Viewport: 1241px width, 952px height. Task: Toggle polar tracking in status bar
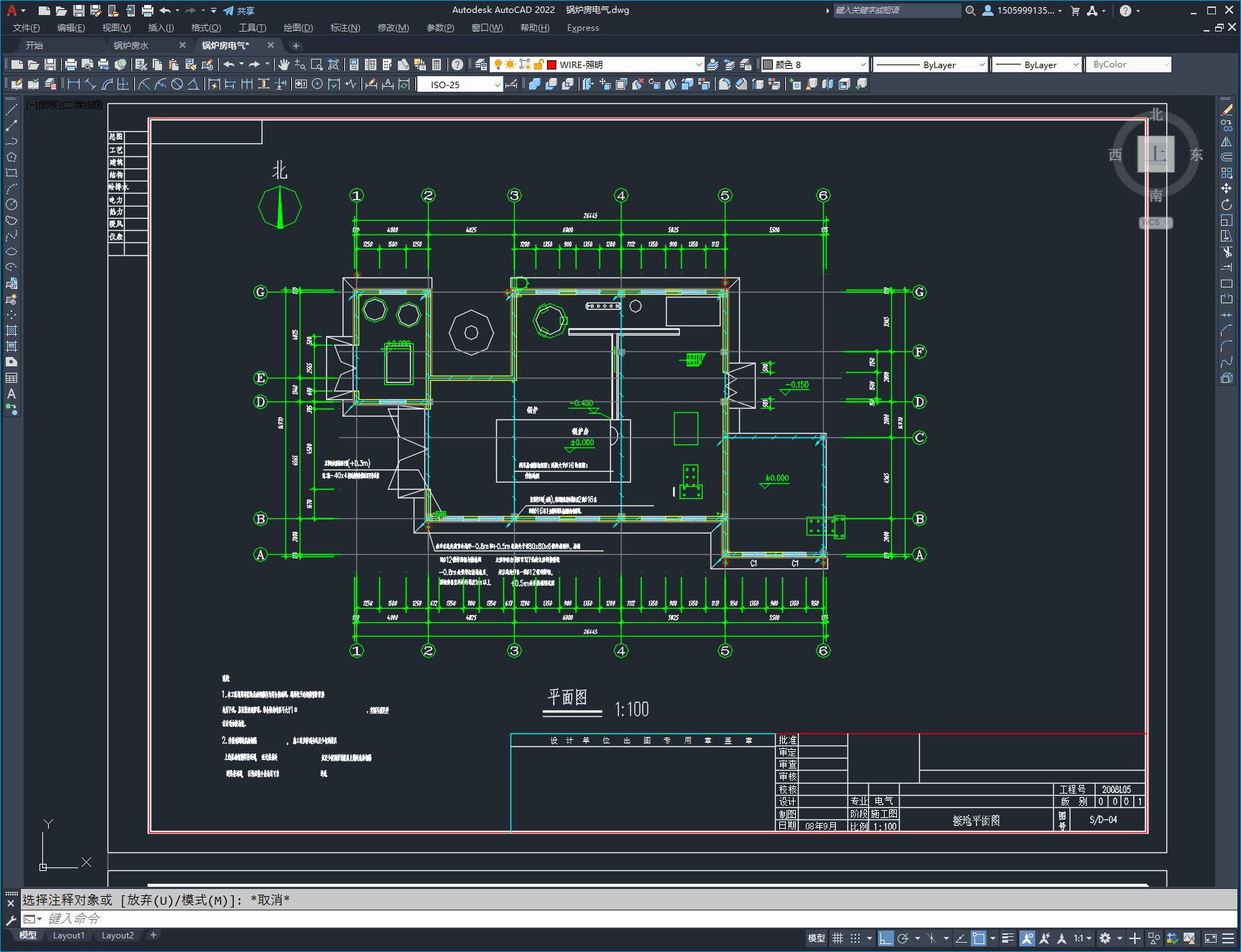(903, 938)
